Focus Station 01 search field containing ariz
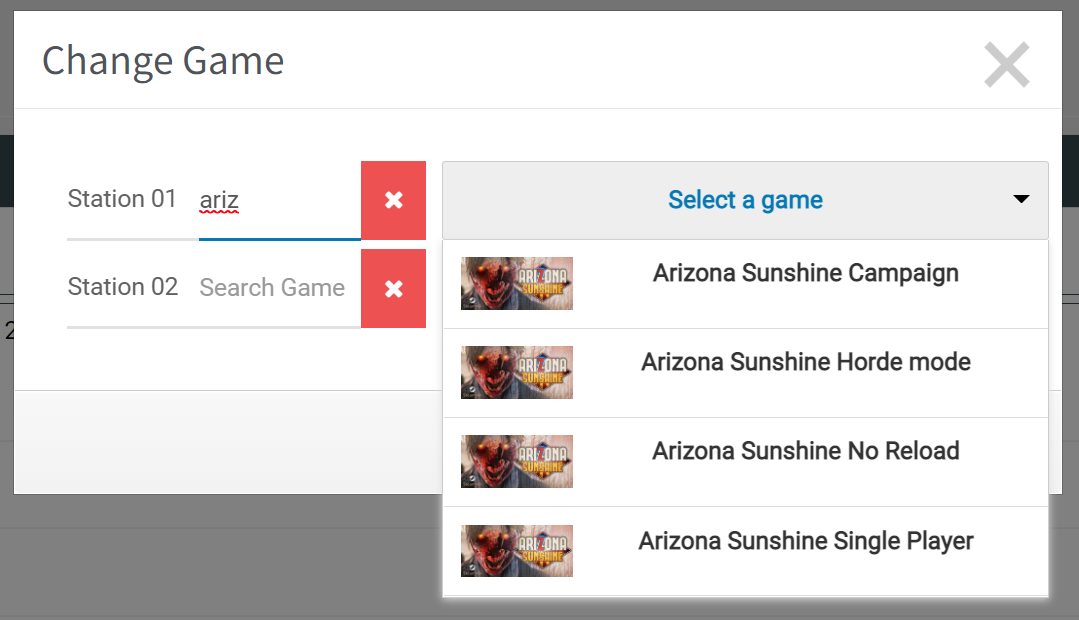This screenshot has height=620, width=1079. pos(279,200)
